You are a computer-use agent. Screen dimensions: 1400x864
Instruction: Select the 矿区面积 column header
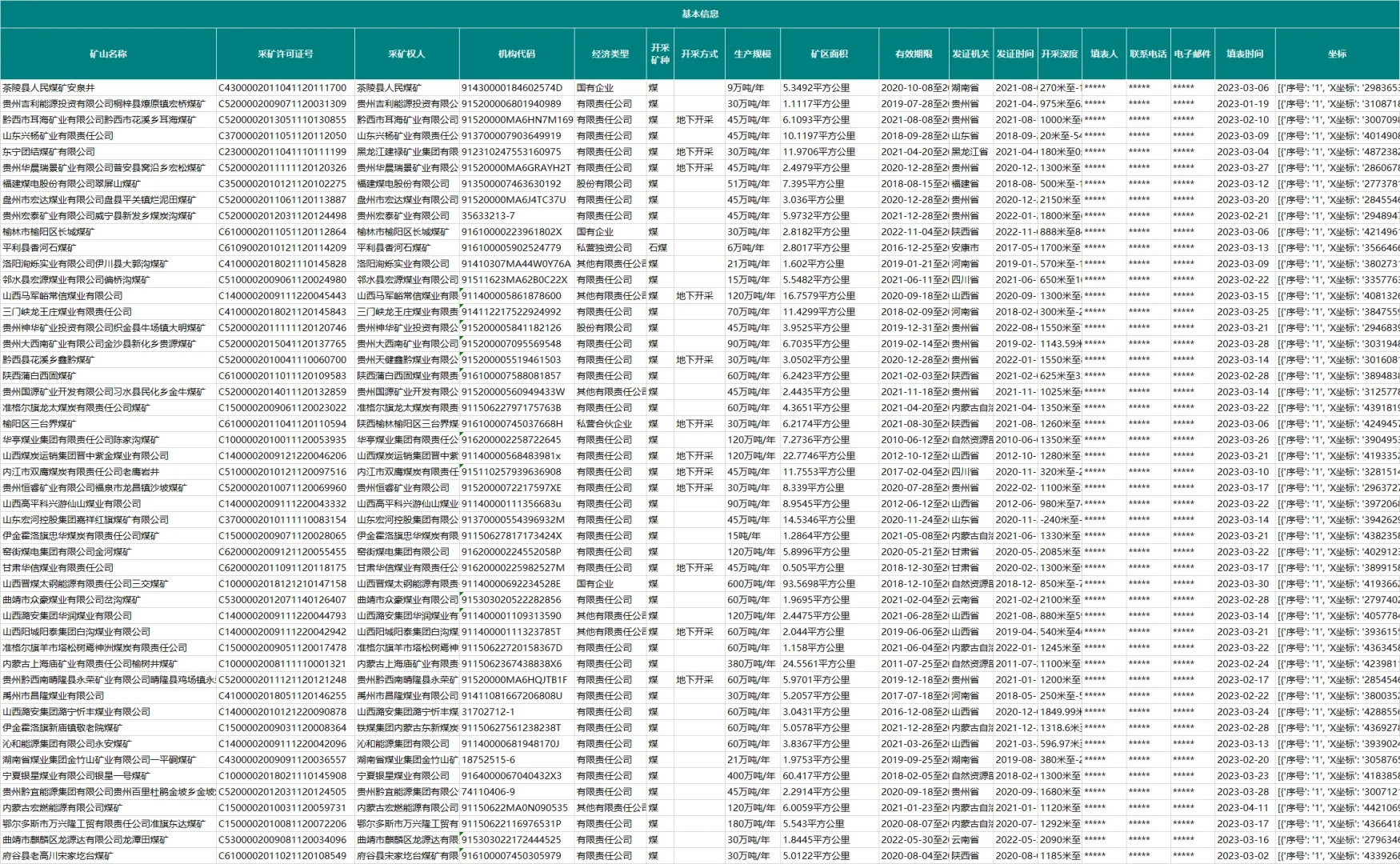(x=830, y=54)
